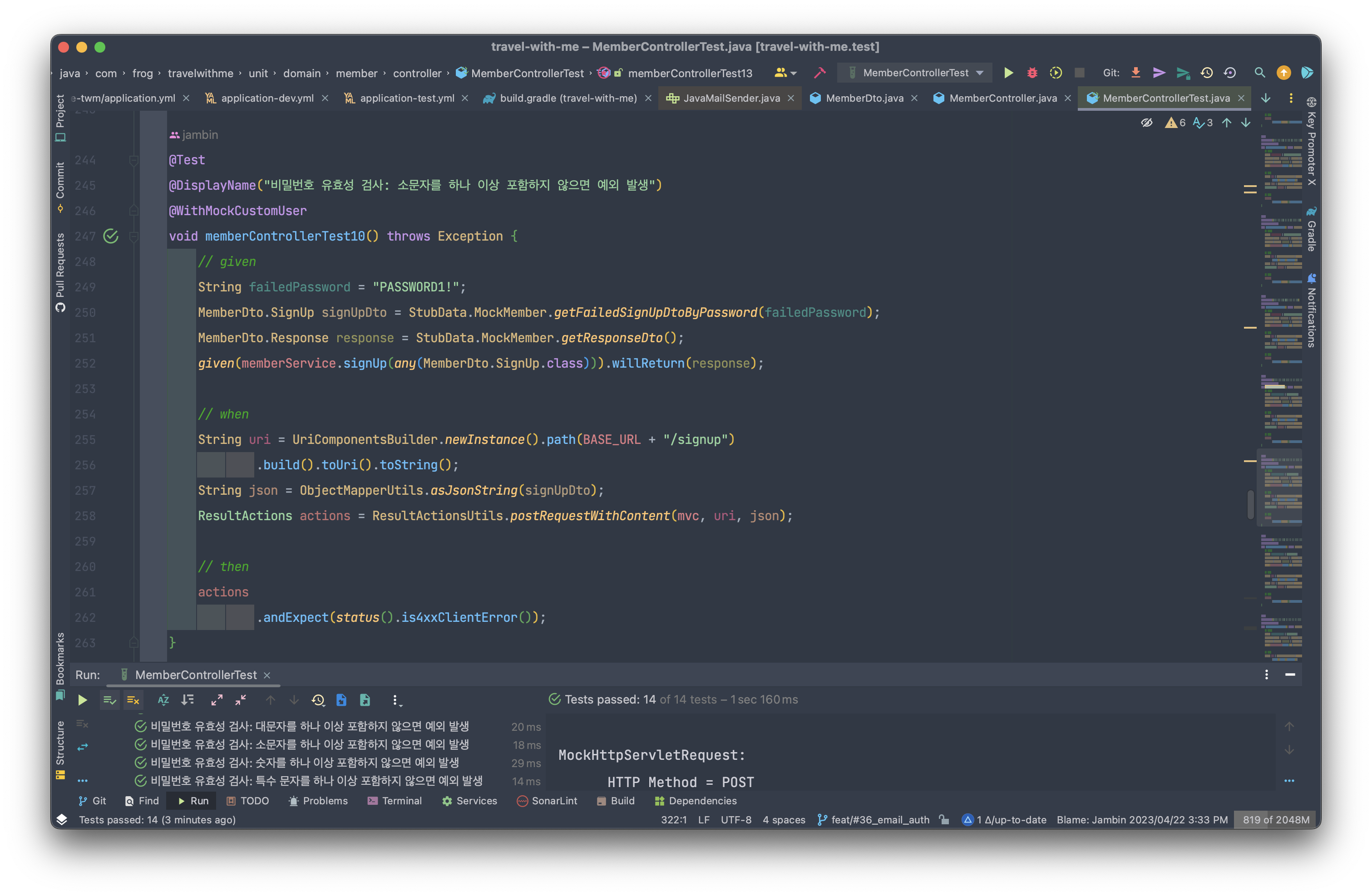Toggle Show Ignored tests filter
Image resolution: width=1372 pixels, height=896 pixels.
(x=133, y=699)
